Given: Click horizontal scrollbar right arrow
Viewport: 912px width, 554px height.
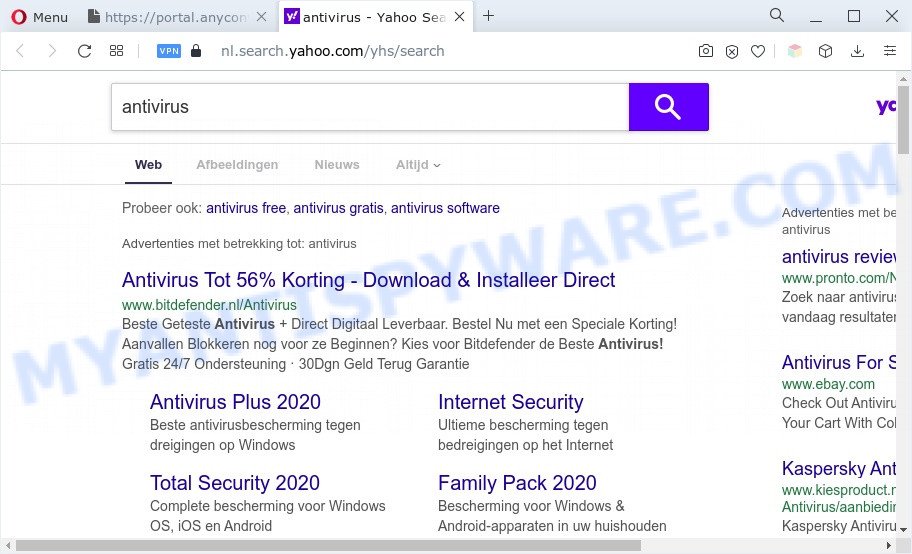Looking at the screenshot, I should pyautogui.click(x=889, y=546).
